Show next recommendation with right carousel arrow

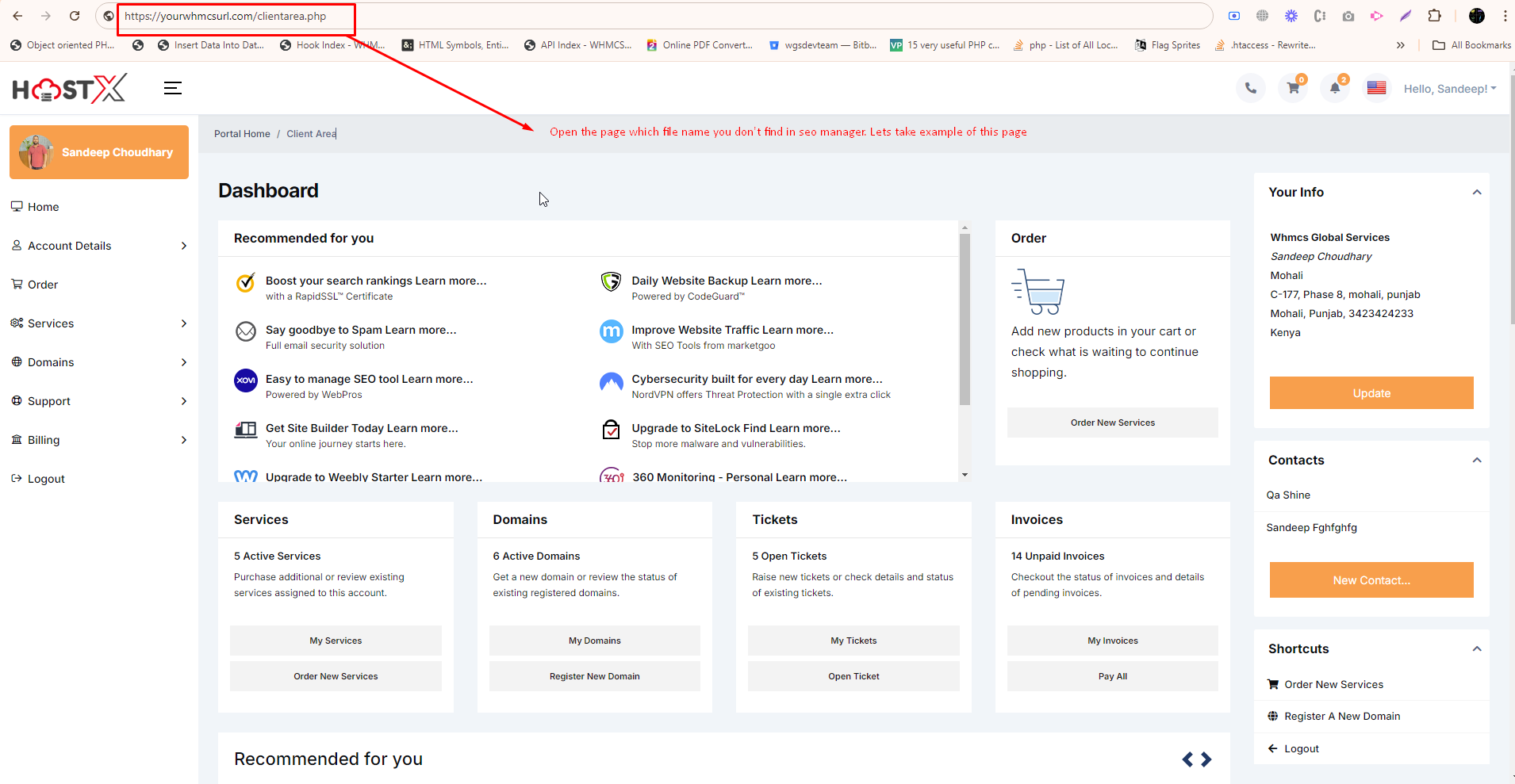point(1206,759)
